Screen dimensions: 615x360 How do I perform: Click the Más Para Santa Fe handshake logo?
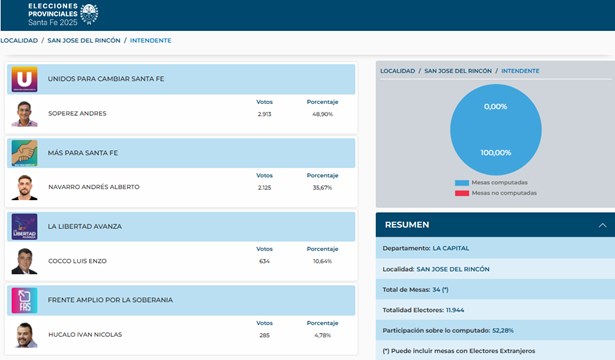click(x=24, y=153)
